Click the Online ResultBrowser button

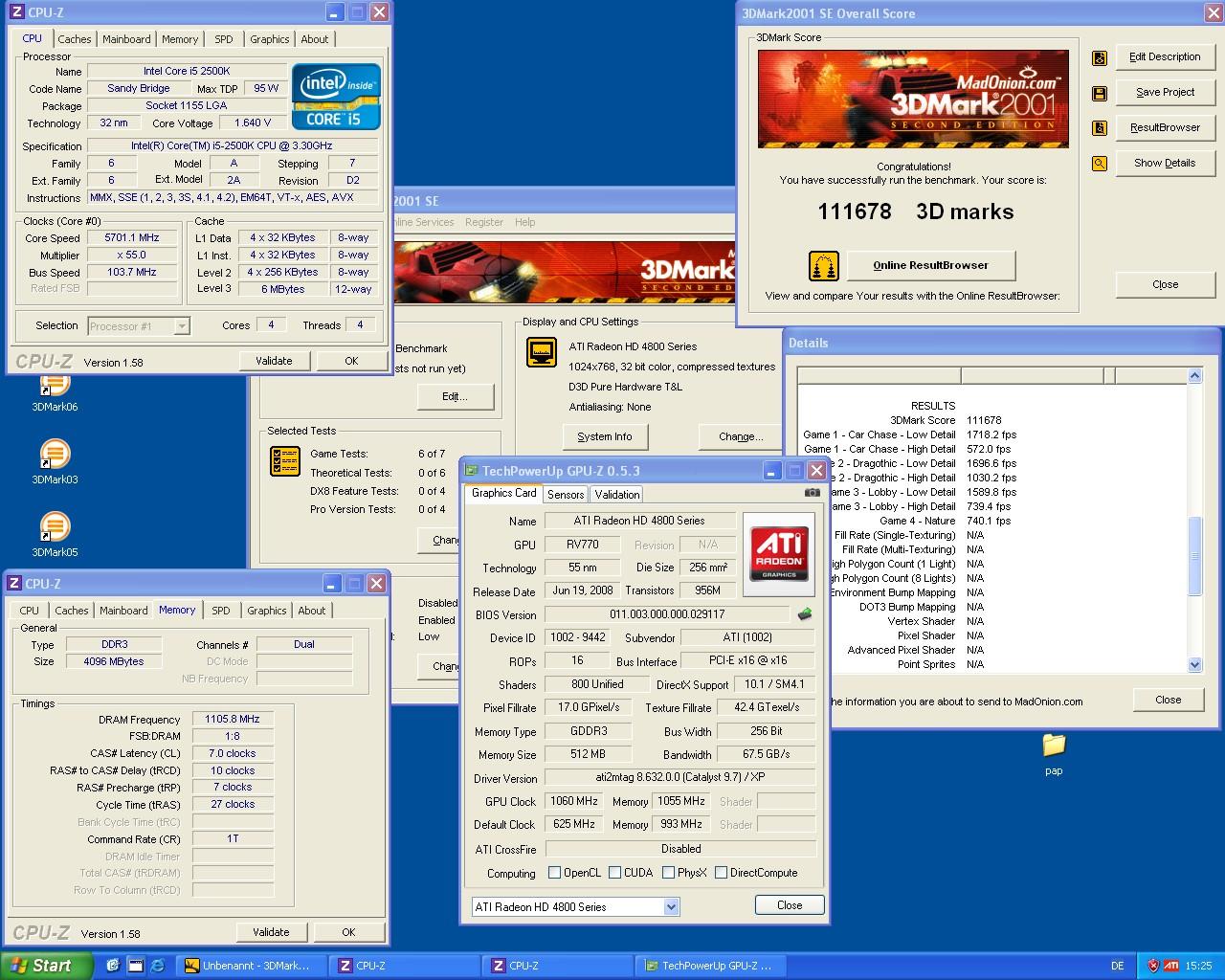pos(931,265)
